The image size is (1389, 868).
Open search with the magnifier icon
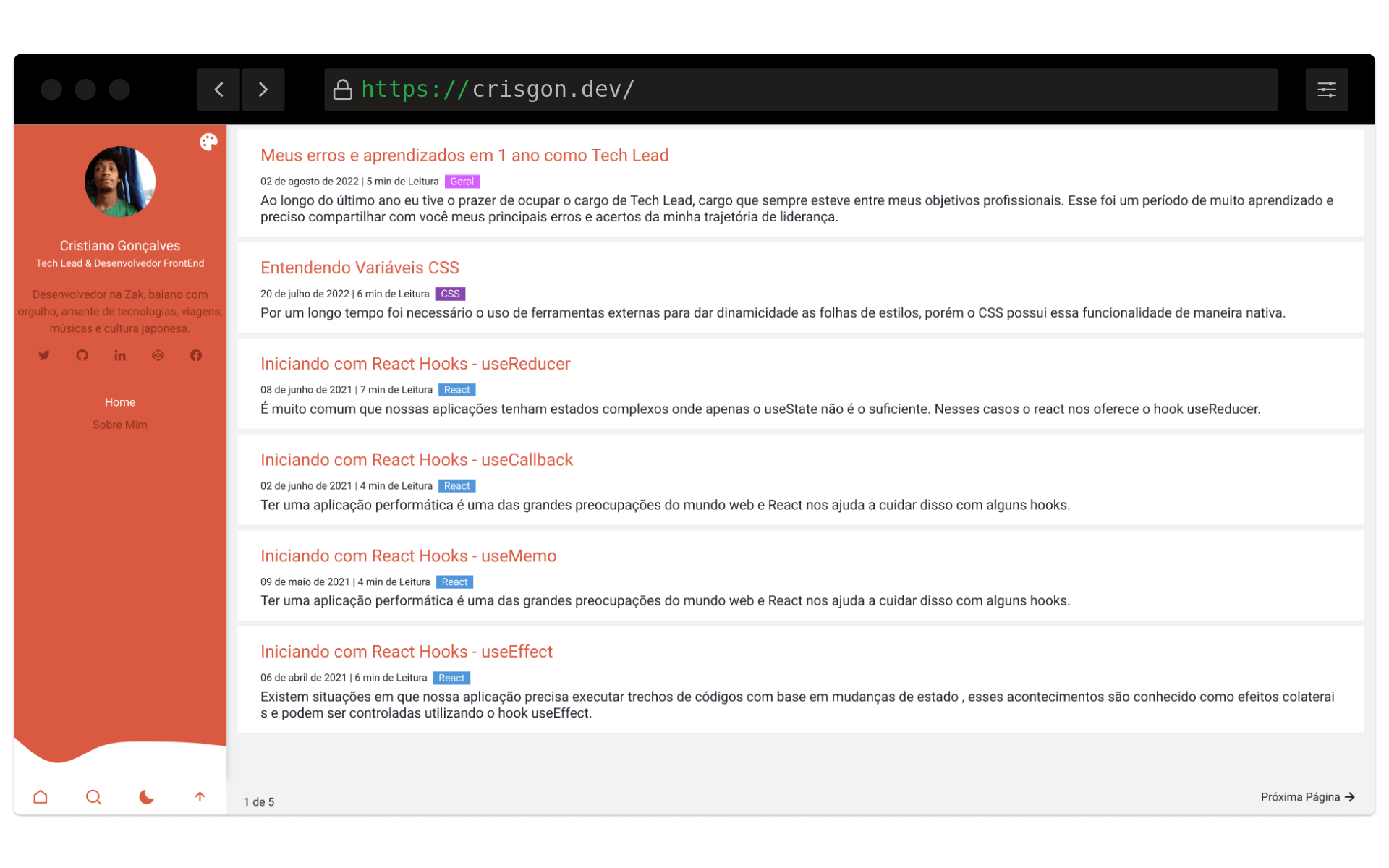pos(93,796)
